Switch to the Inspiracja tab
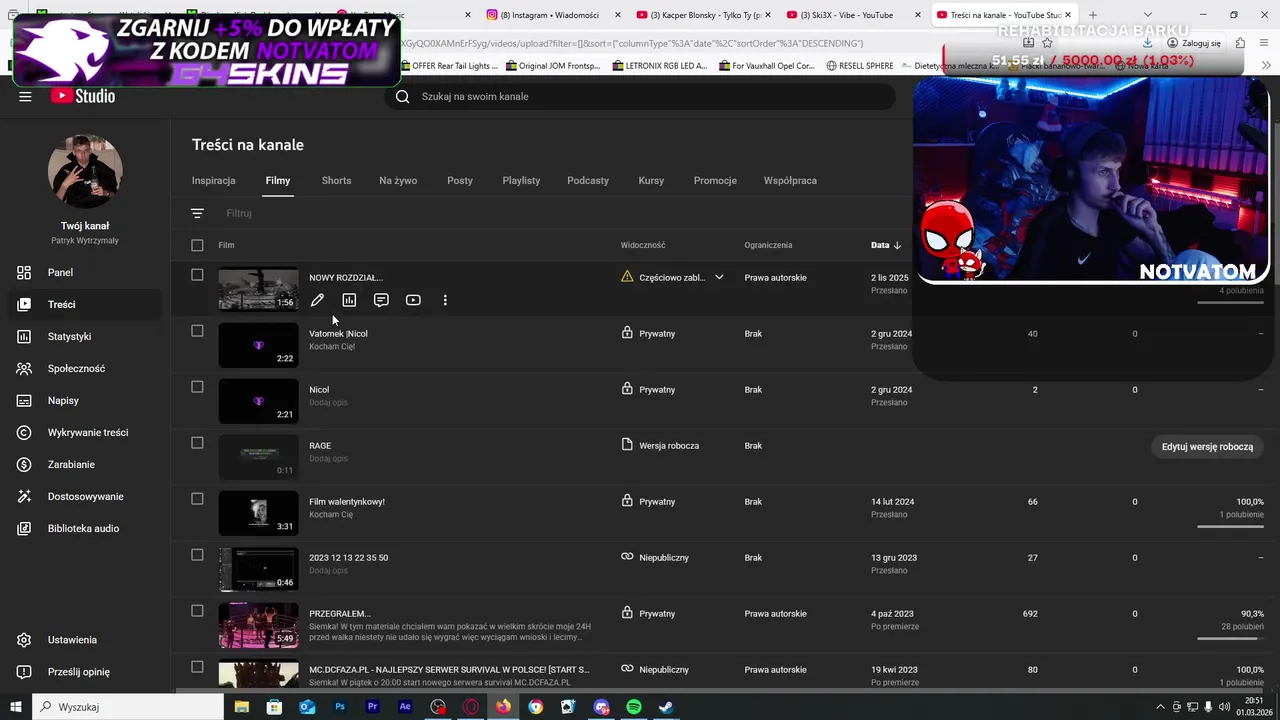1280x720 pixels. point(214,181)
